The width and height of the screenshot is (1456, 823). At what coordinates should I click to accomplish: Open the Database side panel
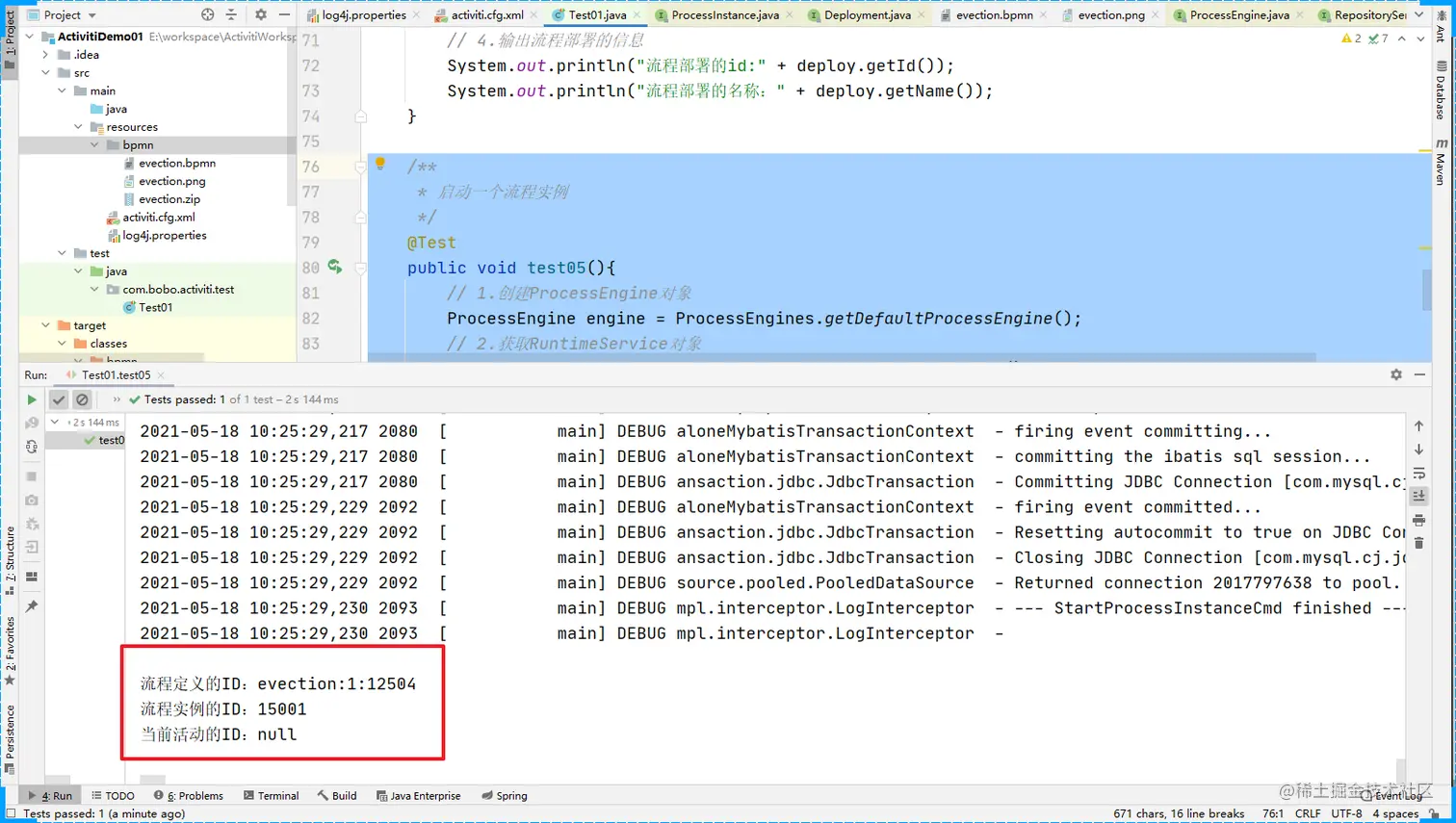pyautogui.click(x=1441, y=90)
